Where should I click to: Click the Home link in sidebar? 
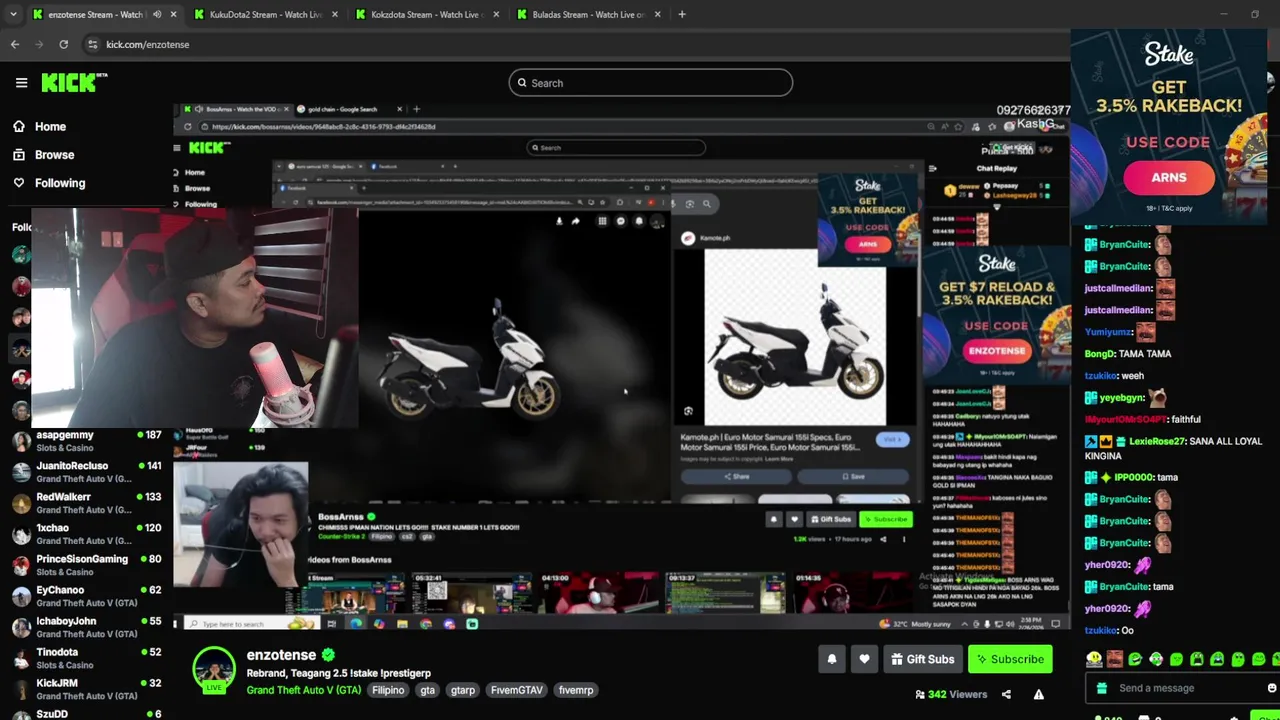(50, 127)
